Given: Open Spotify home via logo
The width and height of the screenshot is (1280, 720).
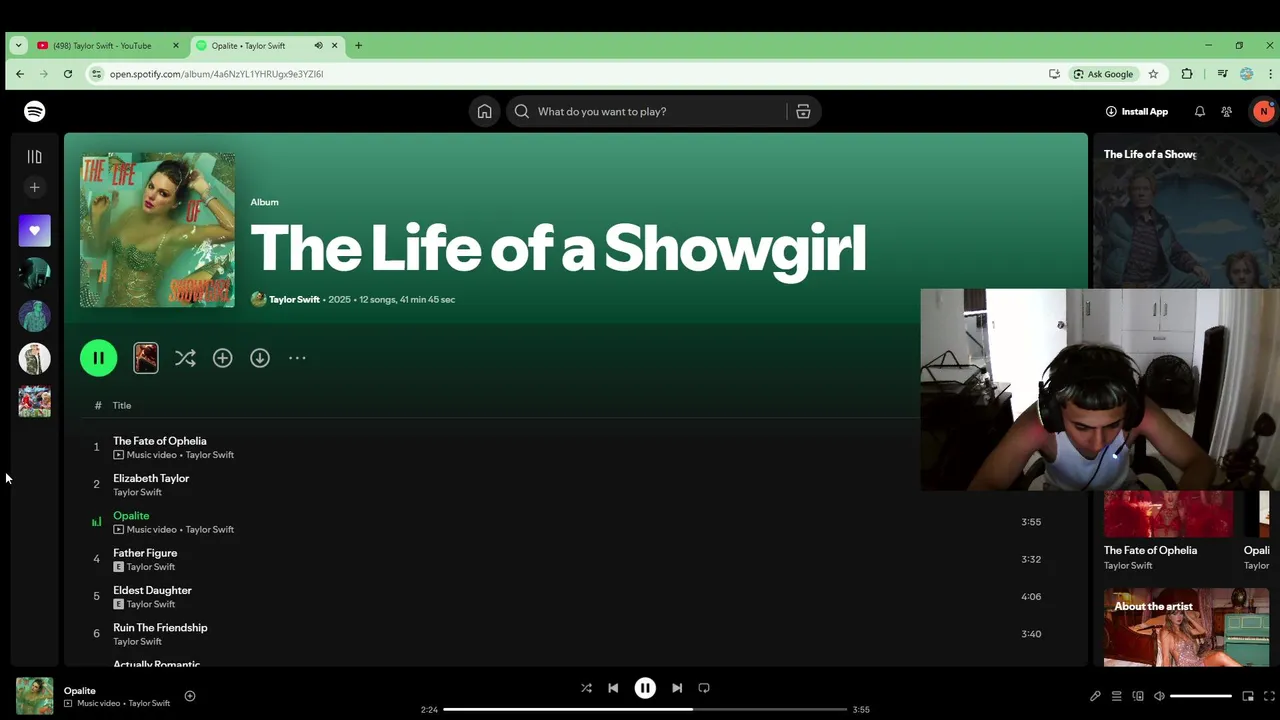Looking at the screenshot, I should point(35,111).
